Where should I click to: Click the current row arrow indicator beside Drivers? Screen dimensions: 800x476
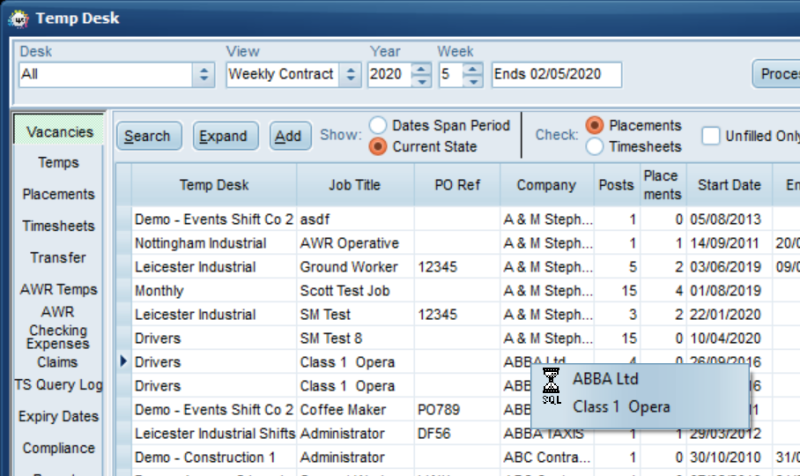tap(123, 361)
